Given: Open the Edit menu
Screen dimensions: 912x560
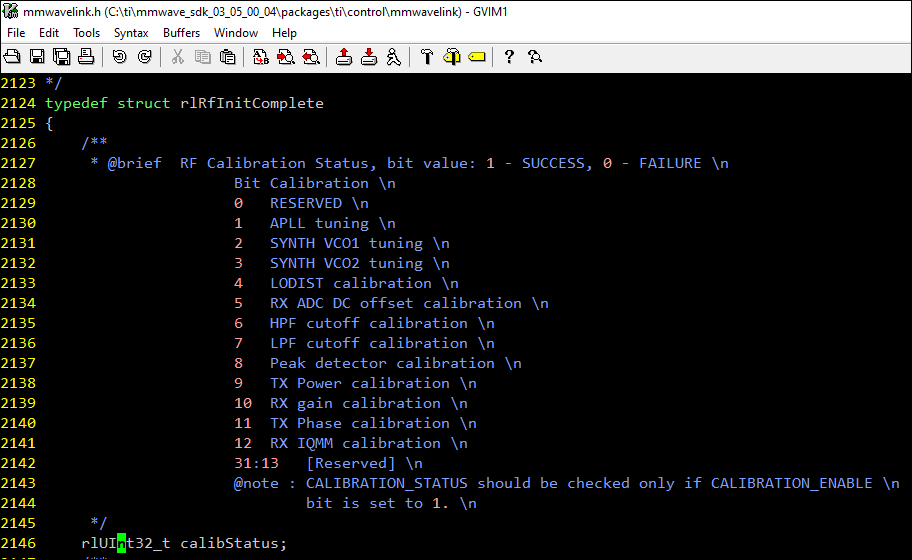Looking at the screenshot, I should point(49,33).
